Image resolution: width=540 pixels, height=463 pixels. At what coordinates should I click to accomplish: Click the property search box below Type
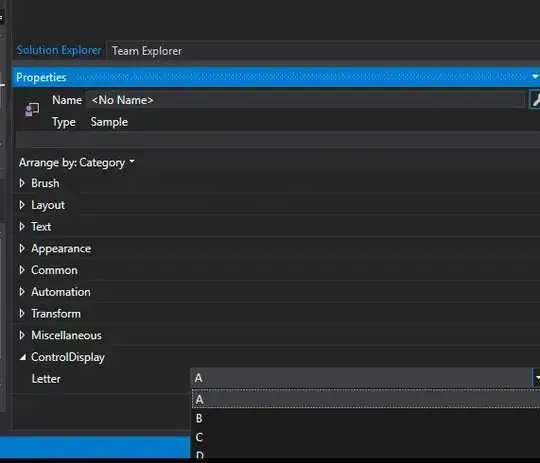[278, 140]
